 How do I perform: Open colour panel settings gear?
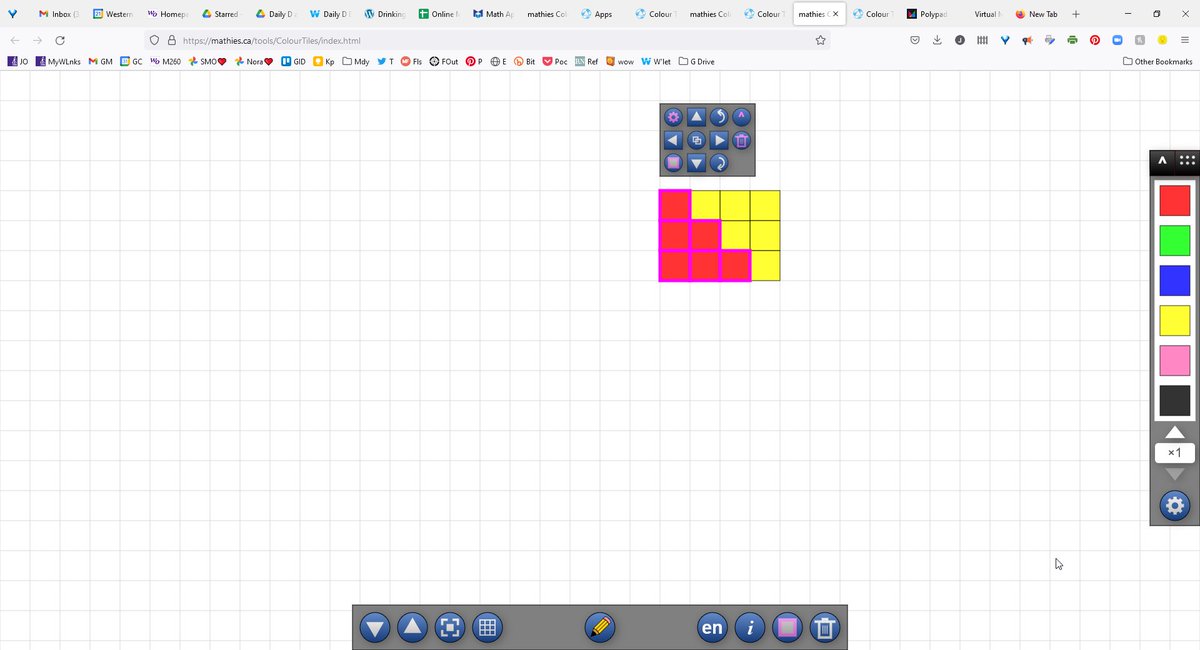1174,507
